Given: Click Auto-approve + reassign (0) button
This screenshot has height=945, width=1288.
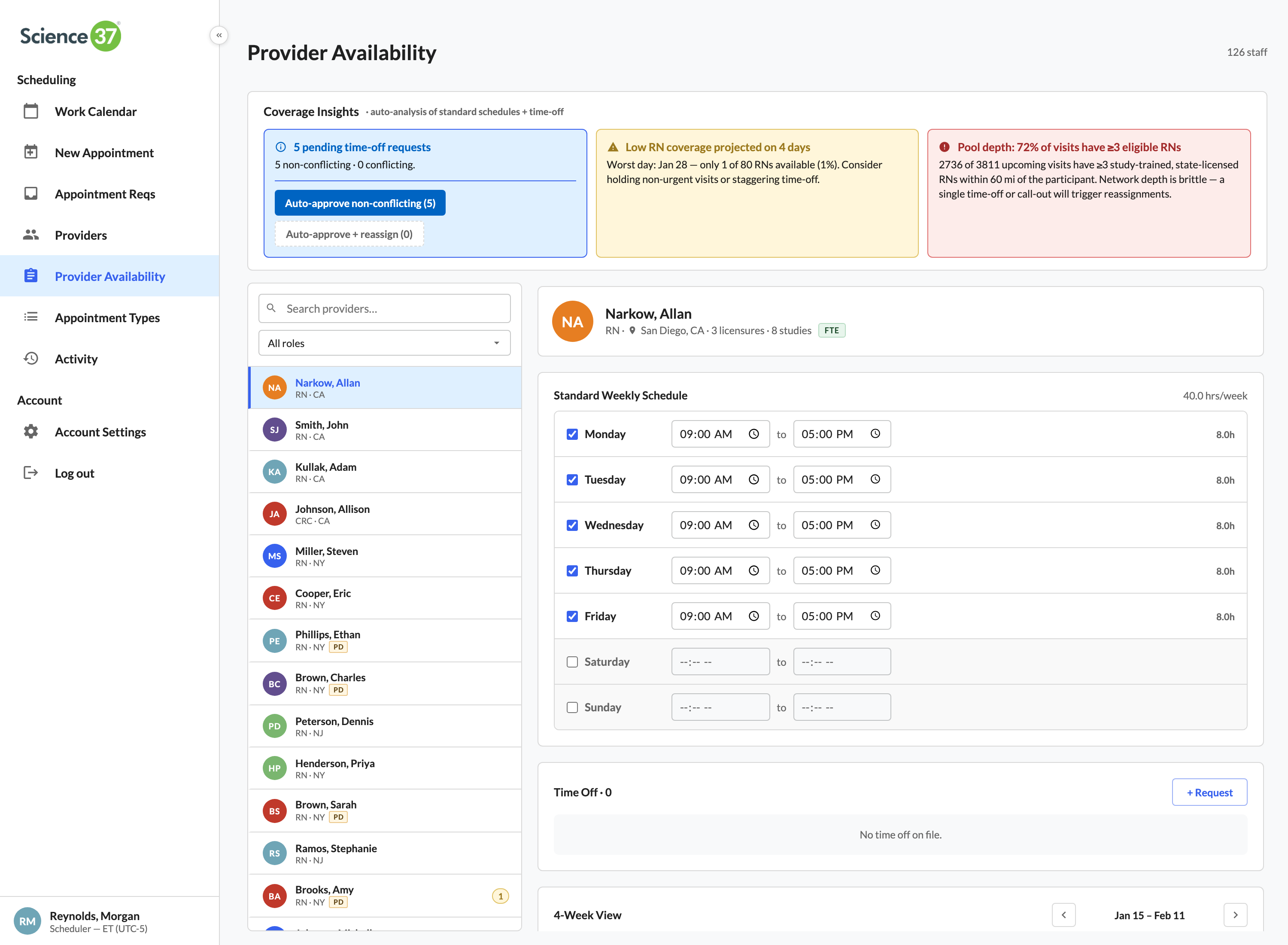Looking at the screenshot, I should 349,234.
